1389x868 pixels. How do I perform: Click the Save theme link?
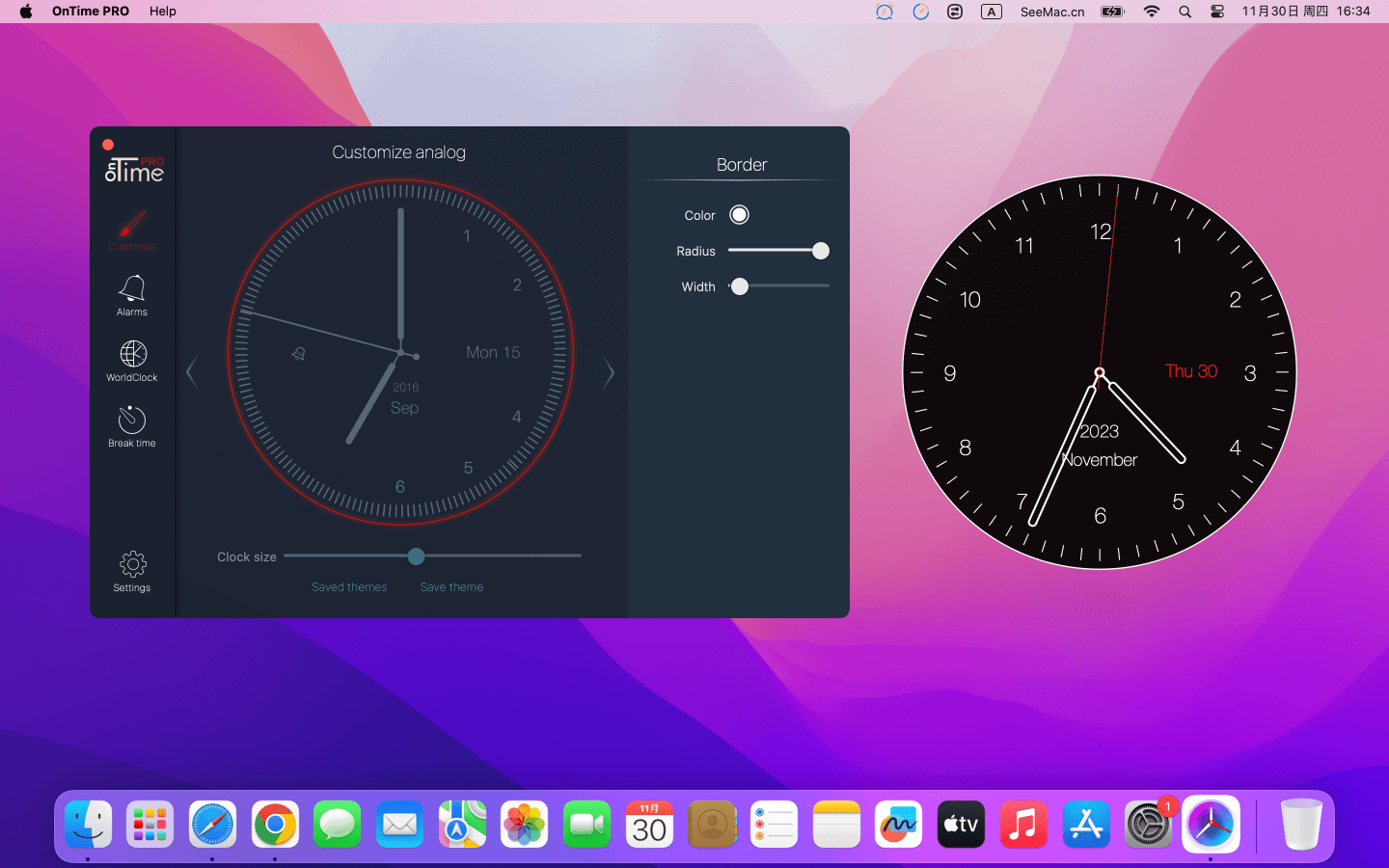[x=451, y=587]
